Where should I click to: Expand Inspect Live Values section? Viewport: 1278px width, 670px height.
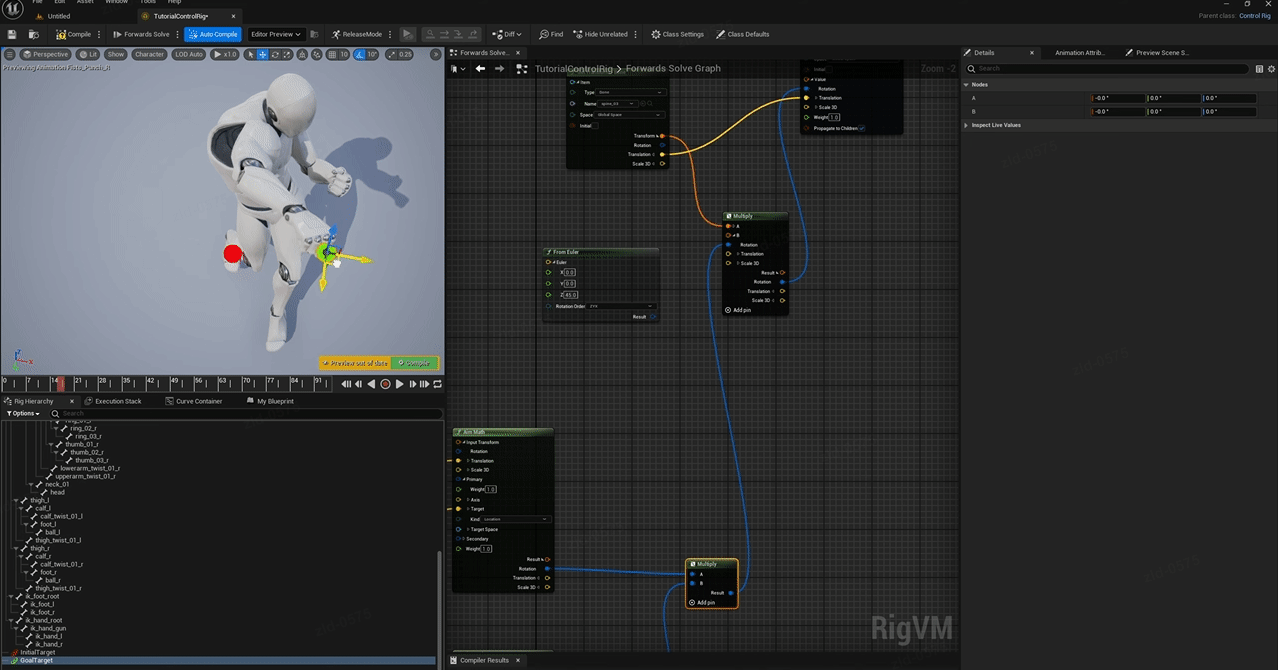click(966, 125)
